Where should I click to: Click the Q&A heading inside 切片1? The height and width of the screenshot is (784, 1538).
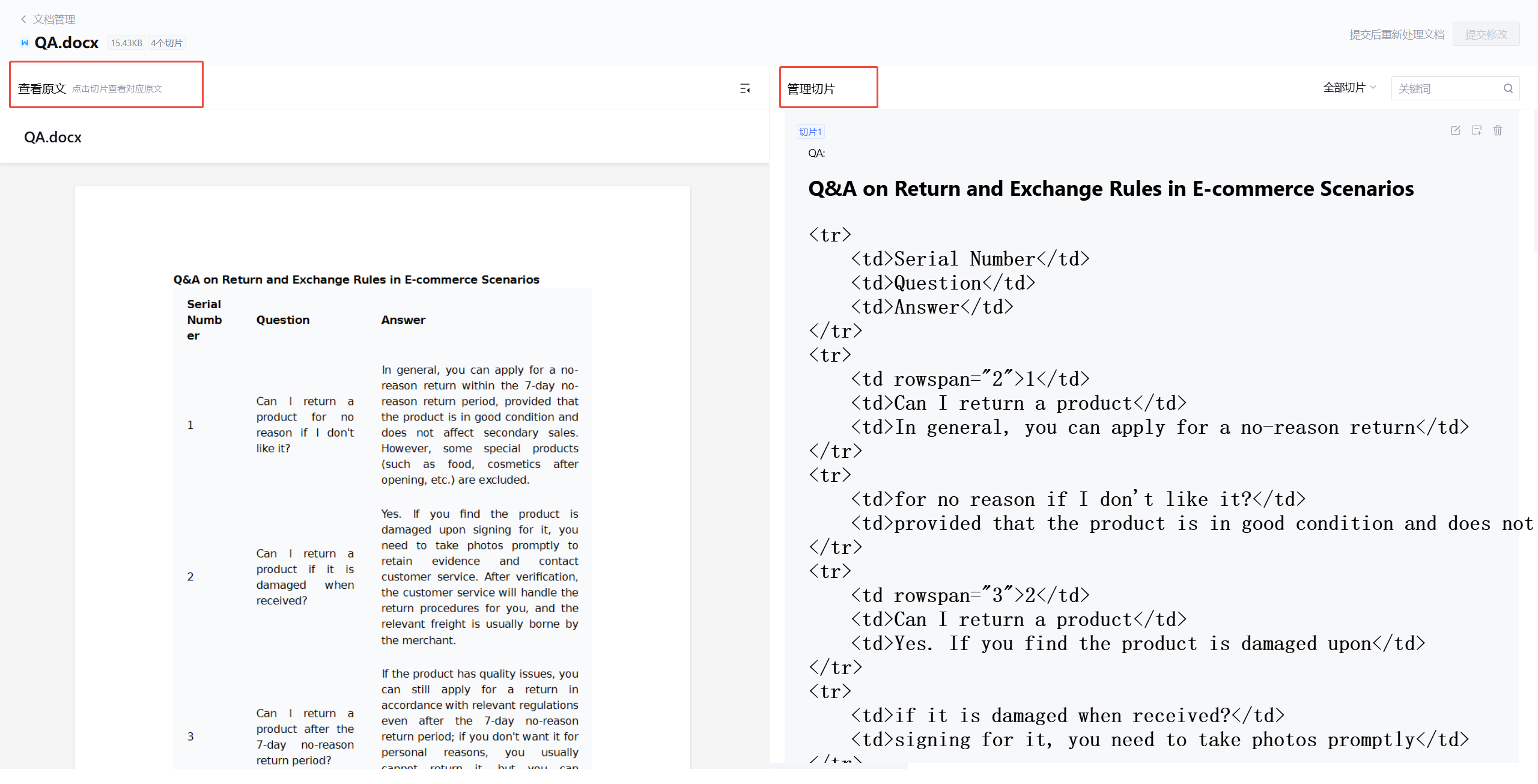click(1110, 189)
